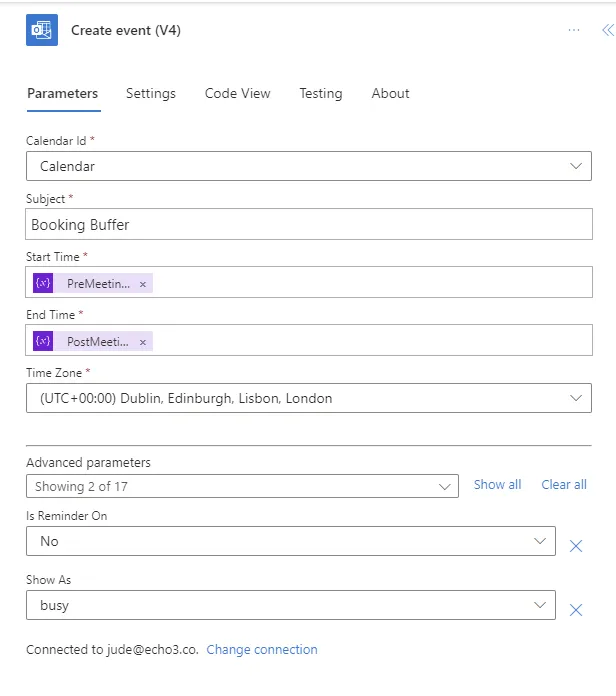Switch to the Testing tab
This screenshot has height=696, width=616.
pos(321,94)
